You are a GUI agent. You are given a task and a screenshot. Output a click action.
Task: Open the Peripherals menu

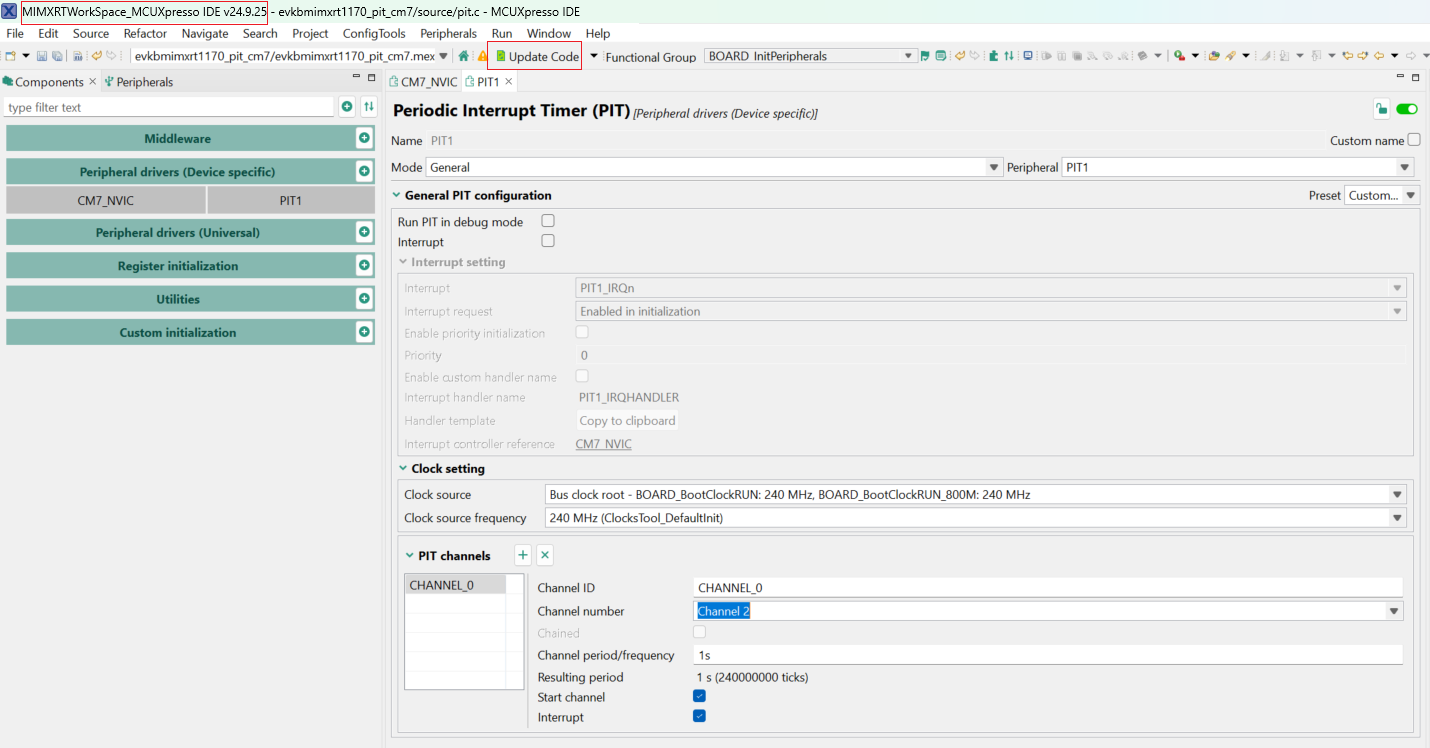448,33
